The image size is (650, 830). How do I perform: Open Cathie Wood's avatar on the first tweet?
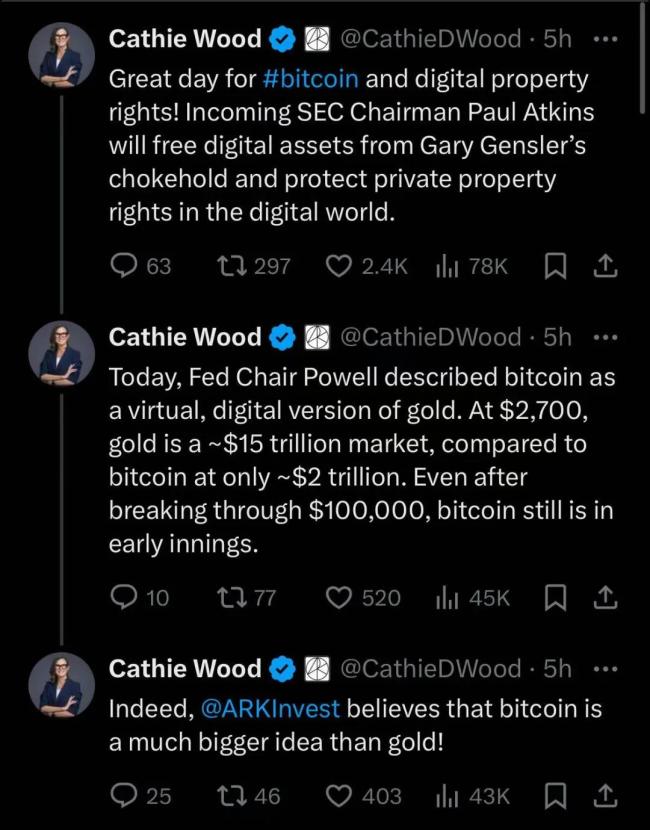61,55
